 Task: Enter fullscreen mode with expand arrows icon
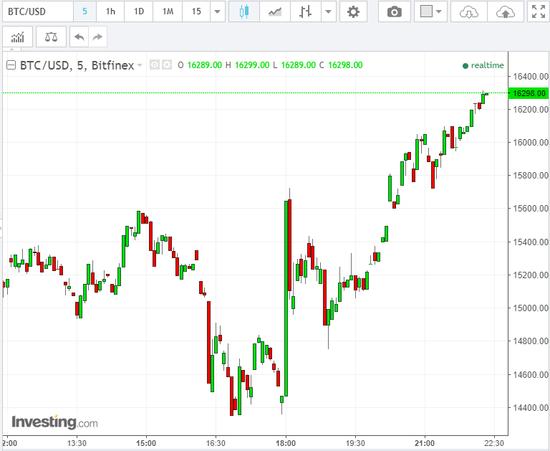[x=538, y=12]
